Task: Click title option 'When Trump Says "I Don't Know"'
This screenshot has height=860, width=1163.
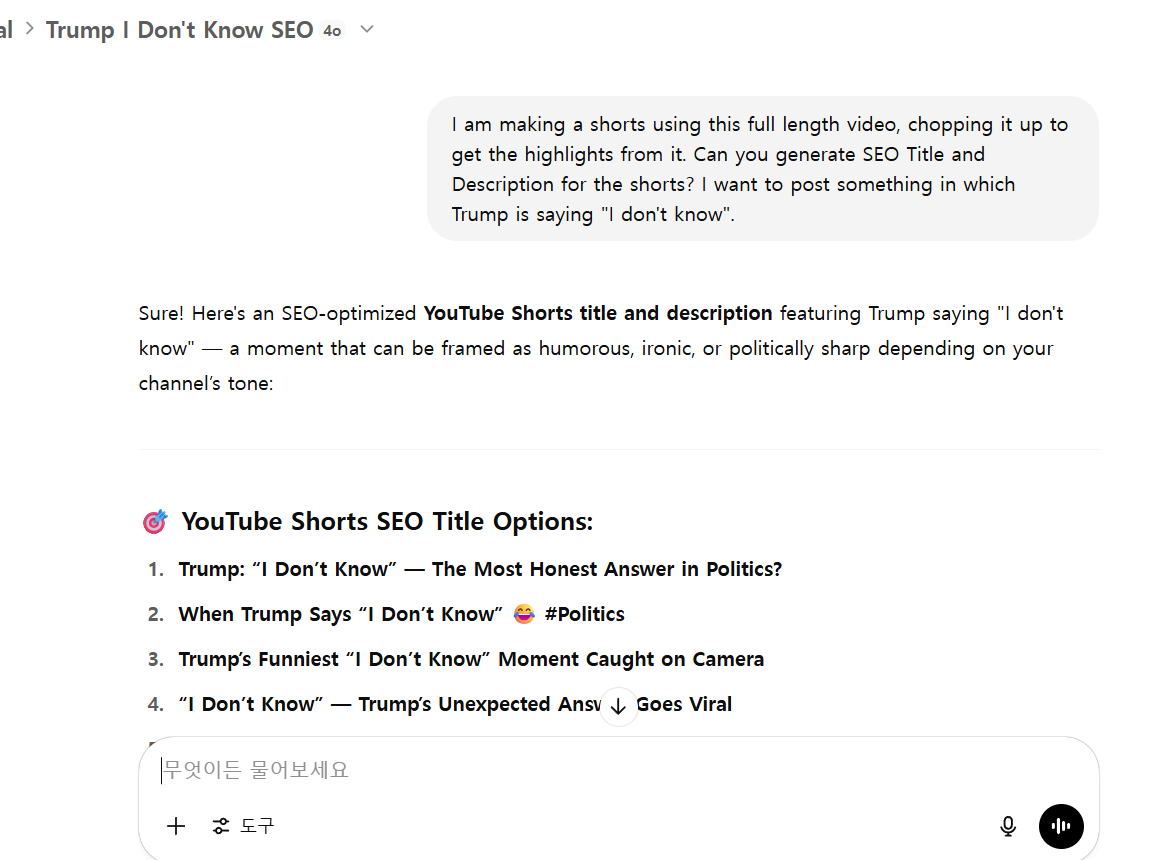Action: tap(340, 614)
